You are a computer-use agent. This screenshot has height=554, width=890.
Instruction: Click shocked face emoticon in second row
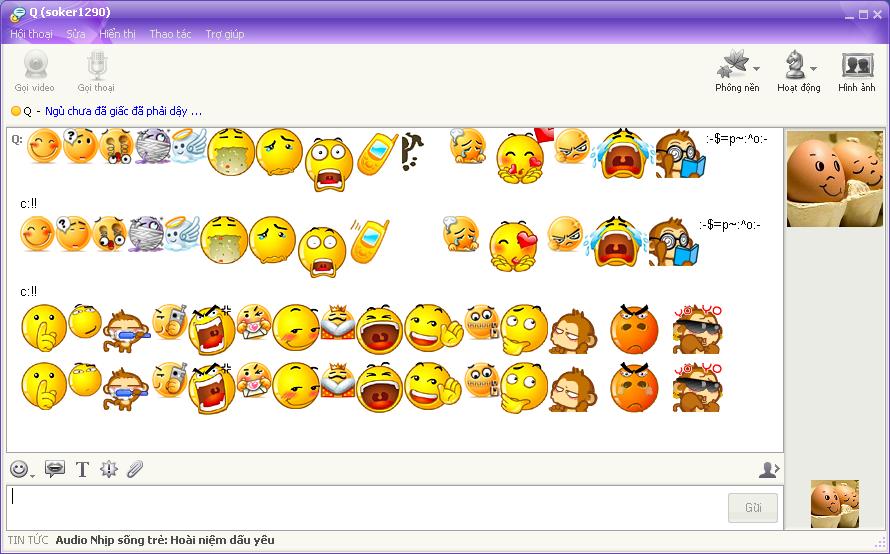pyautogui.click(x=322, y=251)
